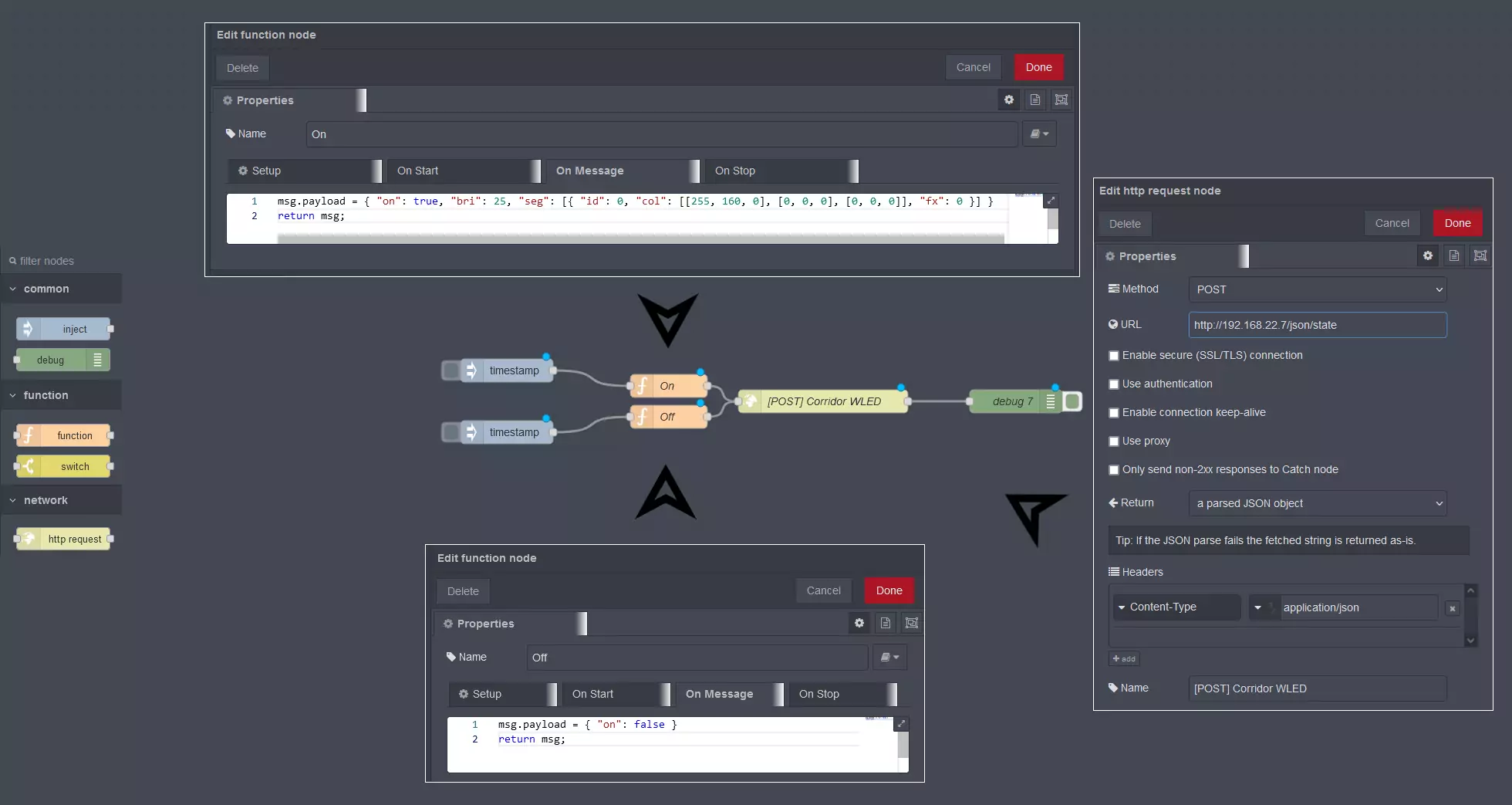Check Only send non-2xx responses to Catch
The height and width of the screenshot is (805, 1512).
coord(1114,470)
